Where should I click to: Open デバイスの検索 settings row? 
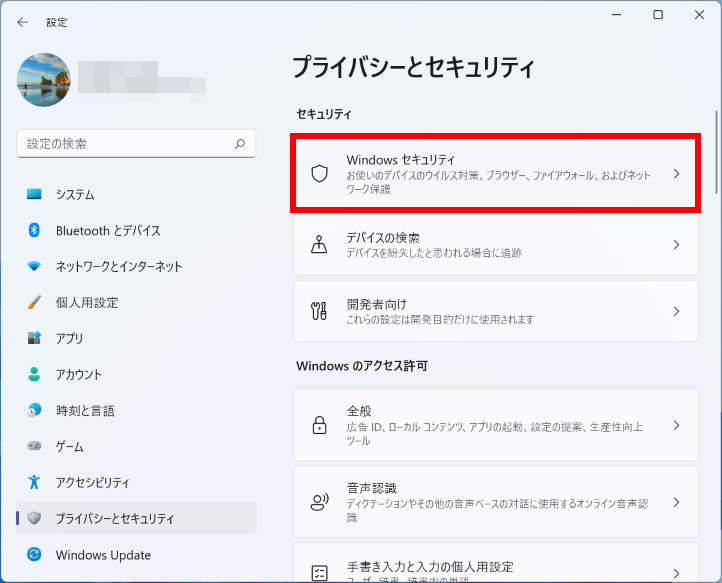[495, 245]
